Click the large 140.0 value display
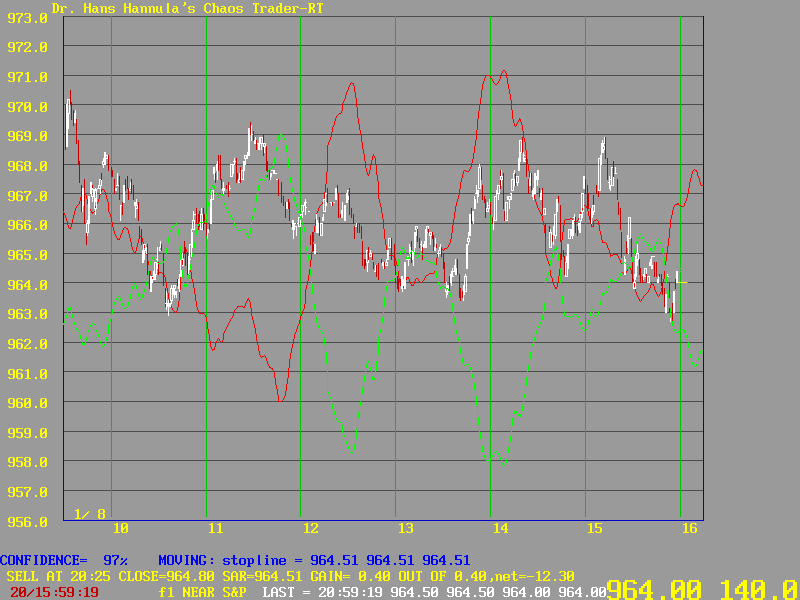The width and height of the screenshot is (800, 600). [758, 588]
